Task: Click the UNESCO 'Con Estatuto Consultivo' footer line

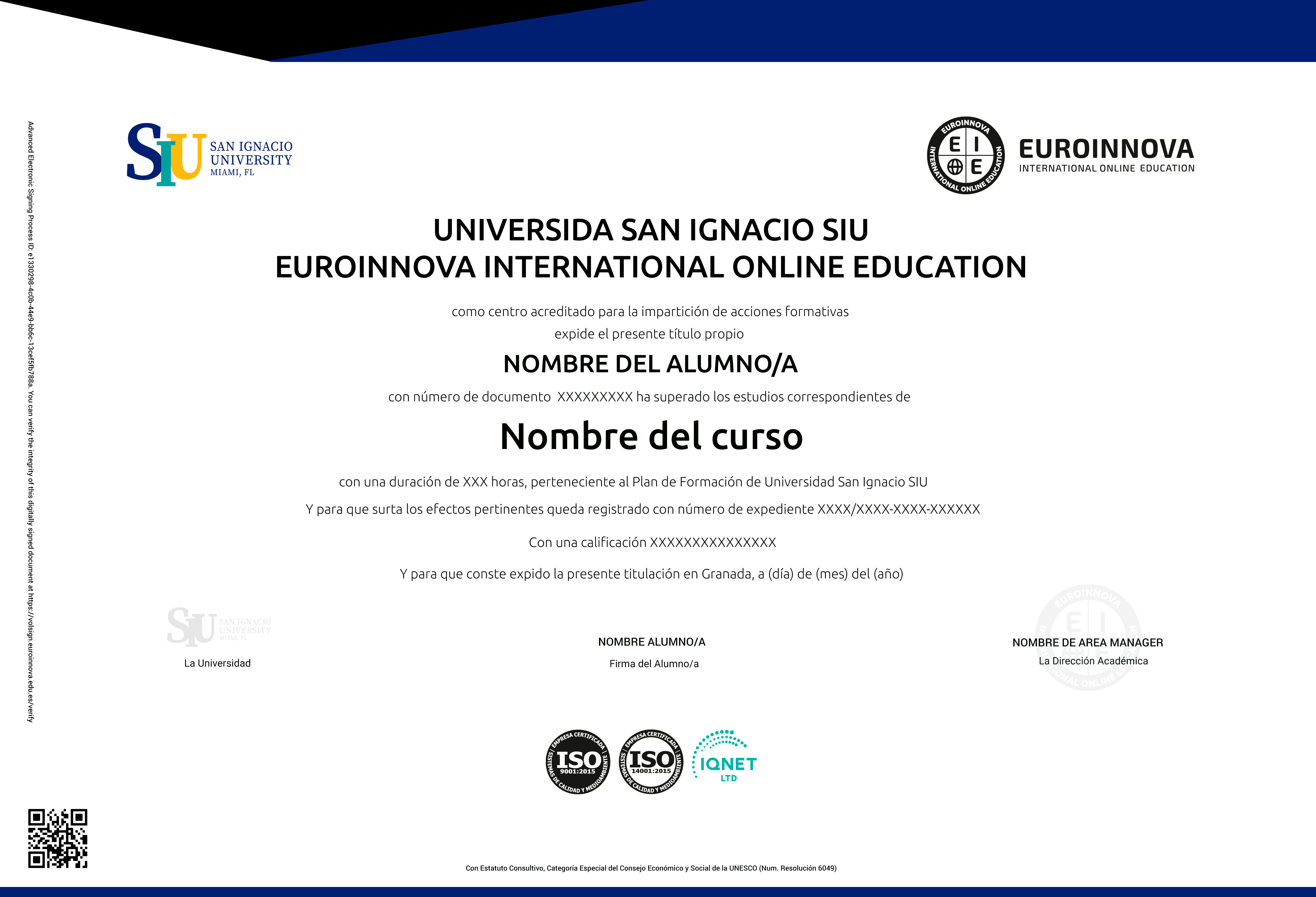Action: coord(651,868)
